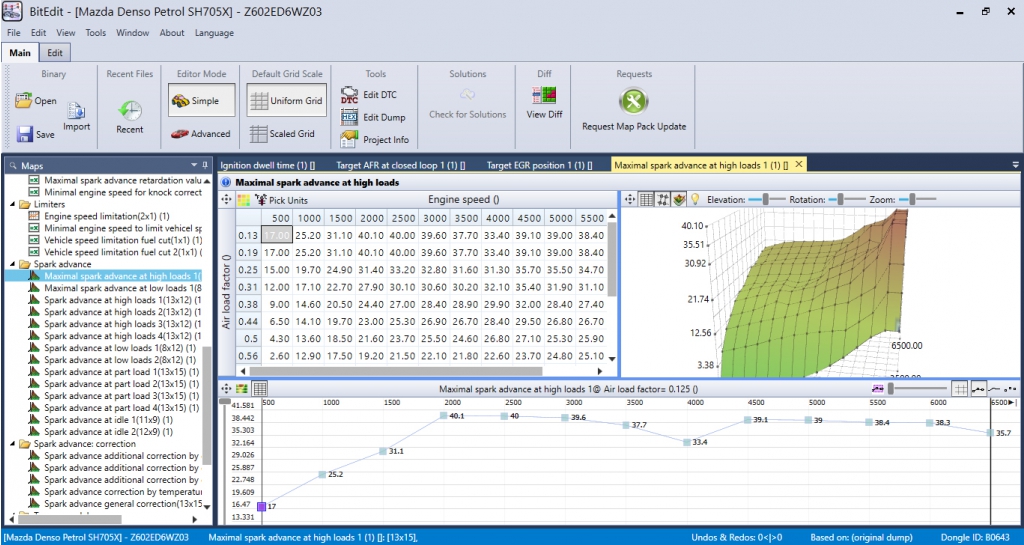Switch to Target AFR at closed loop tab
This screenshot has width=1024, height=545.
(401, 165)
